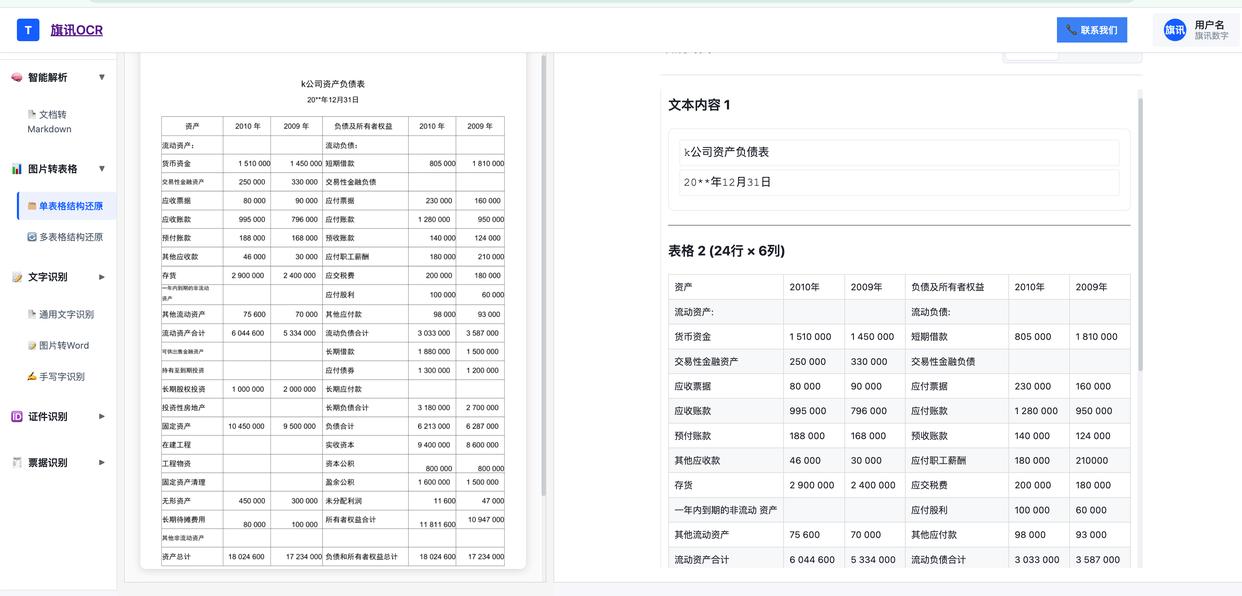Click the 短期借款 cell in result table
This screenshot has width=1242, height=596.
coord(957,337)
